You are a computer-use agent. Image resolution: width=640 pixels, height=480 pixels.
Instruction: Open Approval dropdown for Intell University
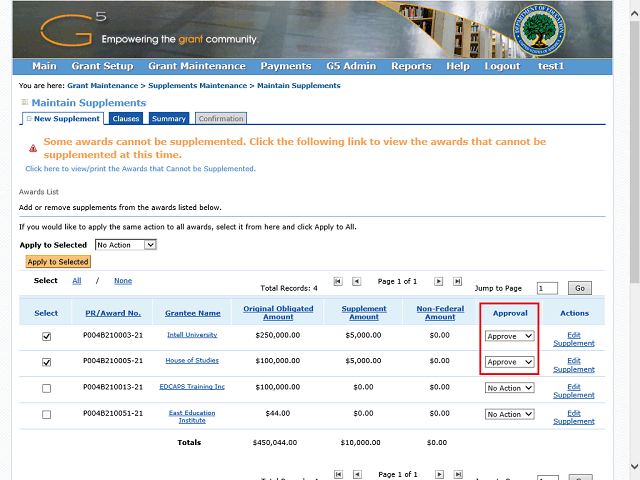point(510,336)
